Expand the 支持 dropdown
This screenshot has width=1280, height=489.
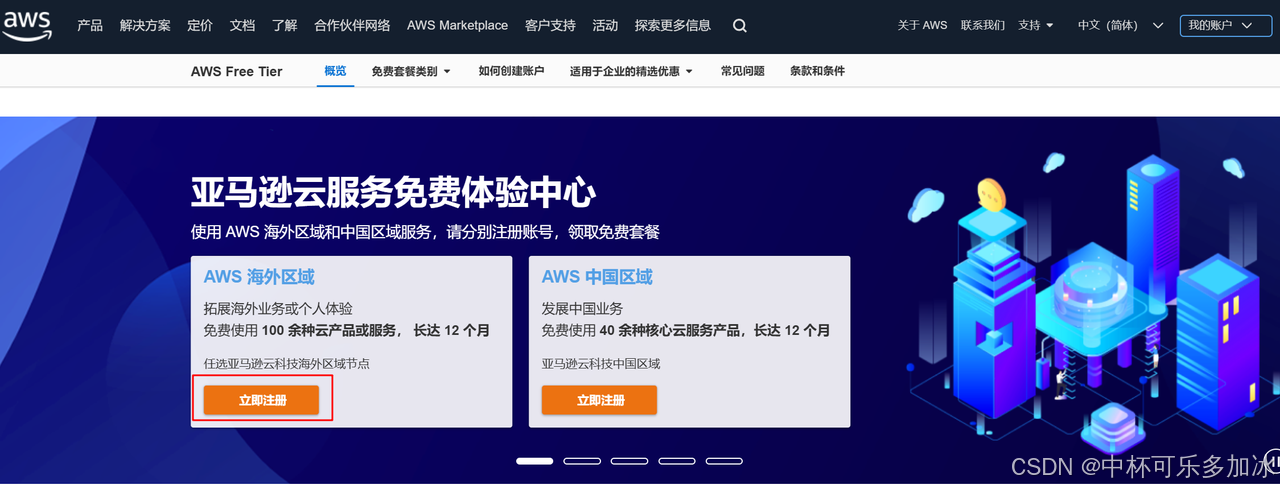pyautogui.click(x=1036, y=26)
